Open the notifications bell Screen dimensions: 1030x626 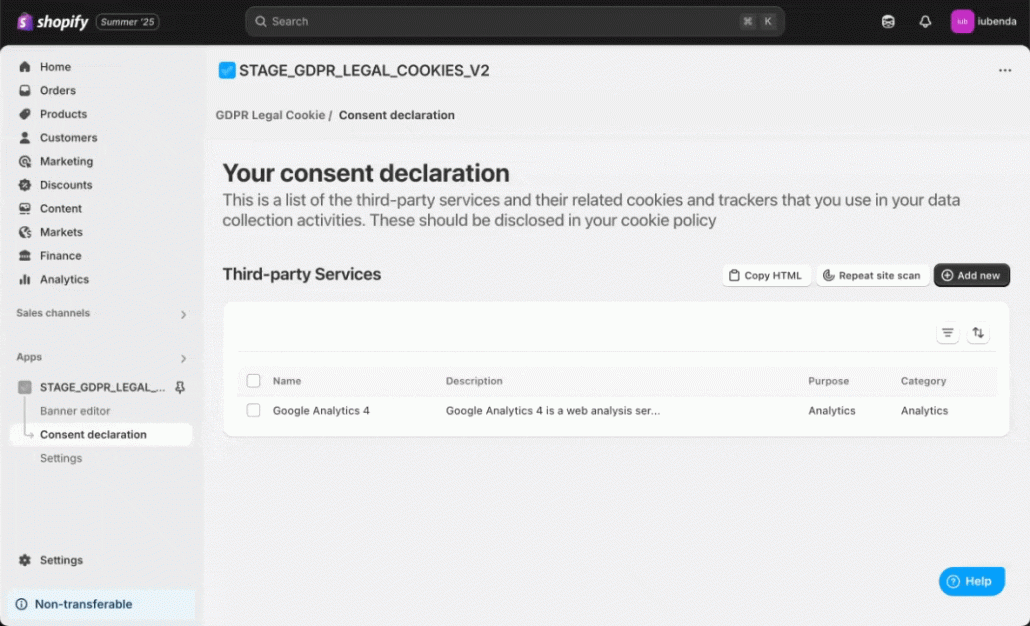pyautogui.click(x=925, y=22)
